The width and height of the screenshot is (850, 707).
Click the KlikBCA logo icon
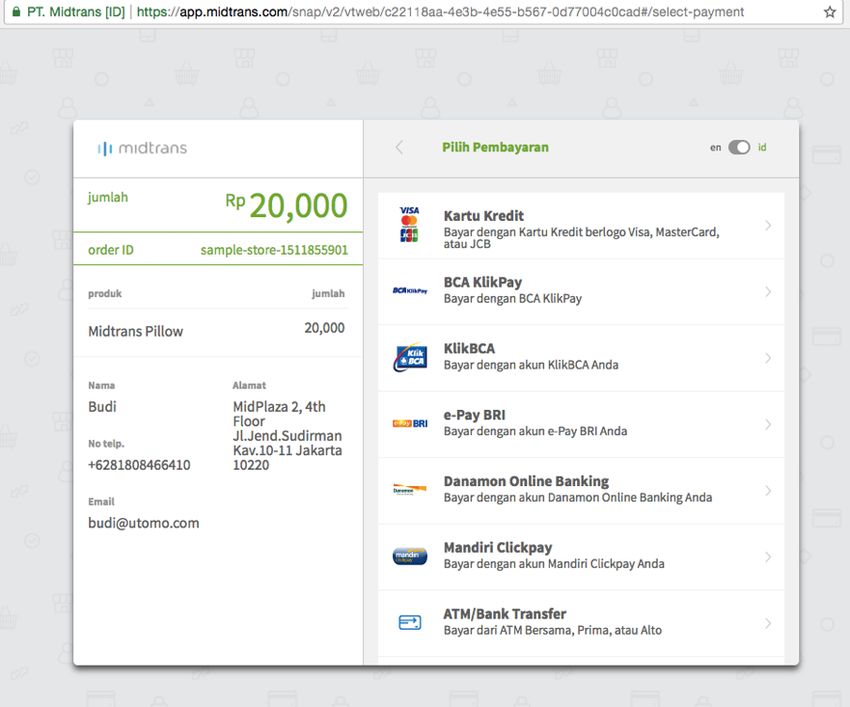(x=410, y=357)
